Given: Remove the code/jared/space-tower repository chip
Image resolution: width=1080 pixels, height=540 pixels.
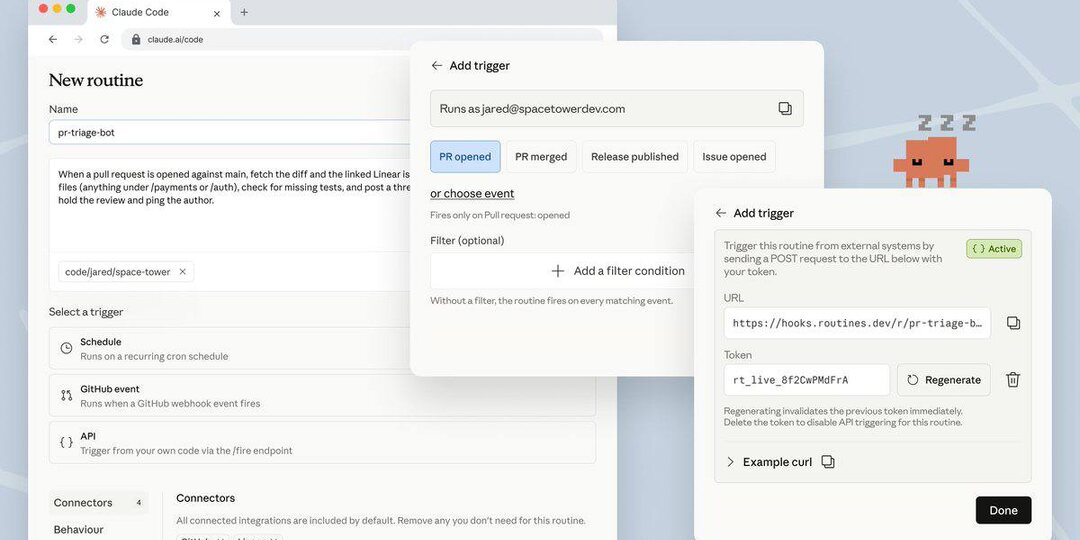Looking at the screenshot, I should point(183,272).
